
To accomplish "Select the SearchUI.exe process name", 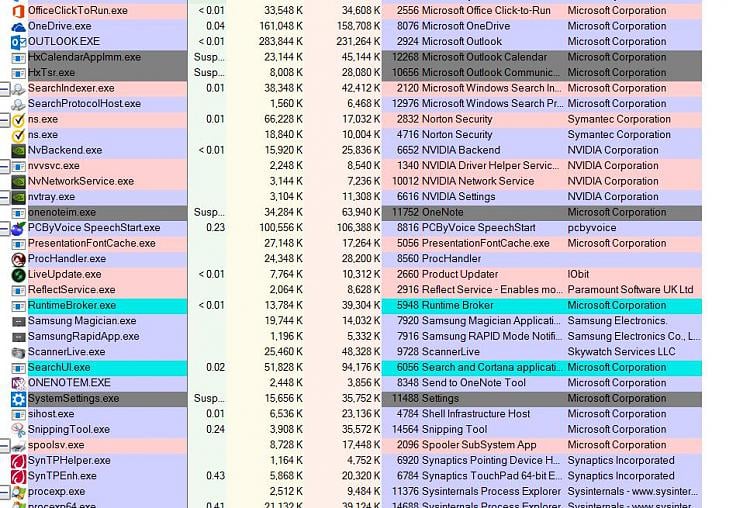I will (59, 367).
